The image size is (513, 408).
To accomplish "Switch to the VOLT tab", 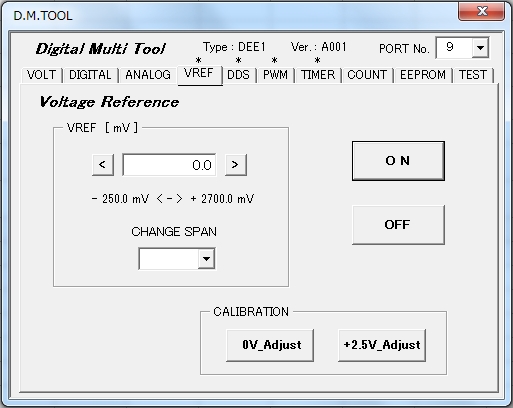I will point(41,75).
